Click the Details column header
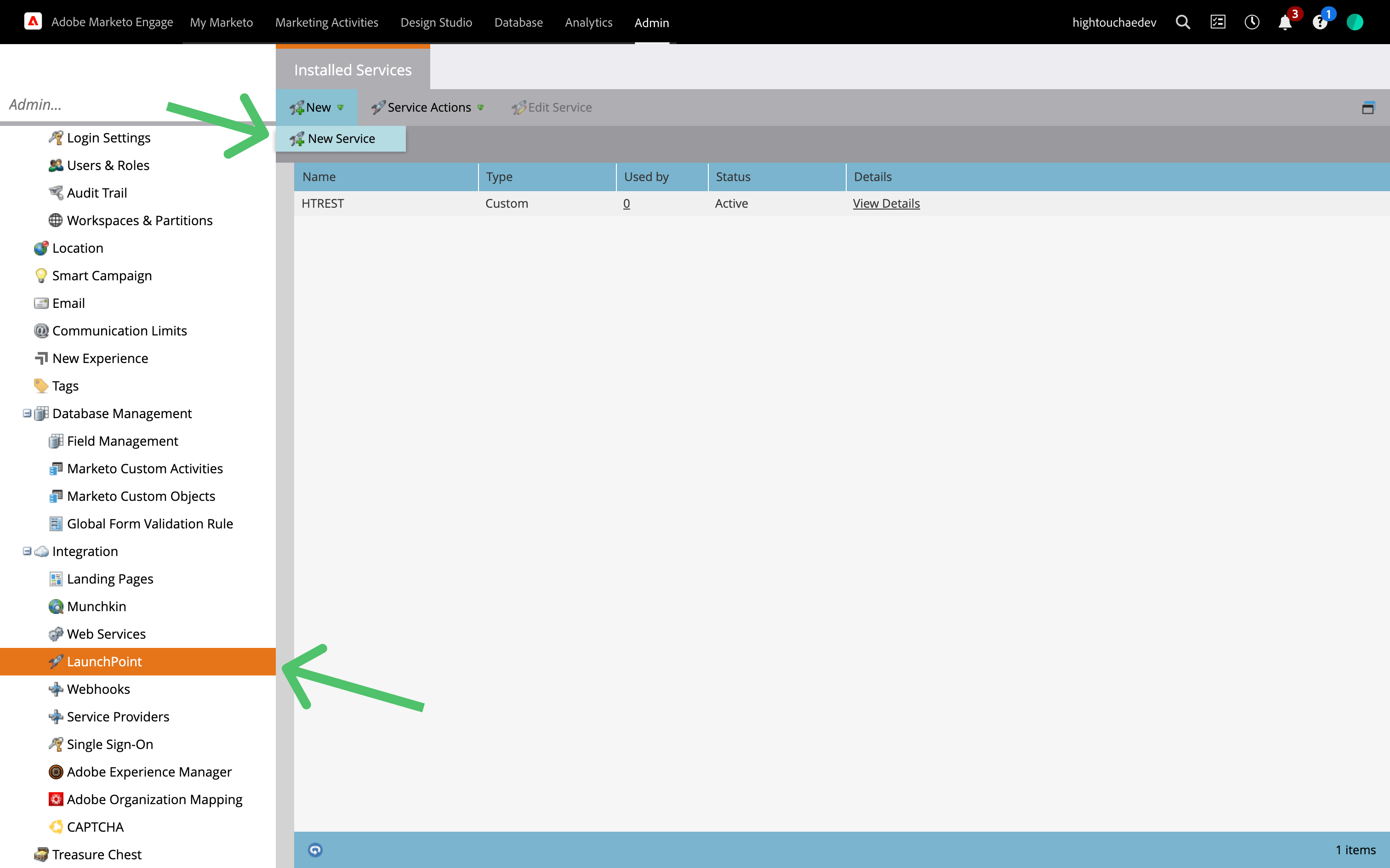1390x868 pixels. coord(1117,177)
